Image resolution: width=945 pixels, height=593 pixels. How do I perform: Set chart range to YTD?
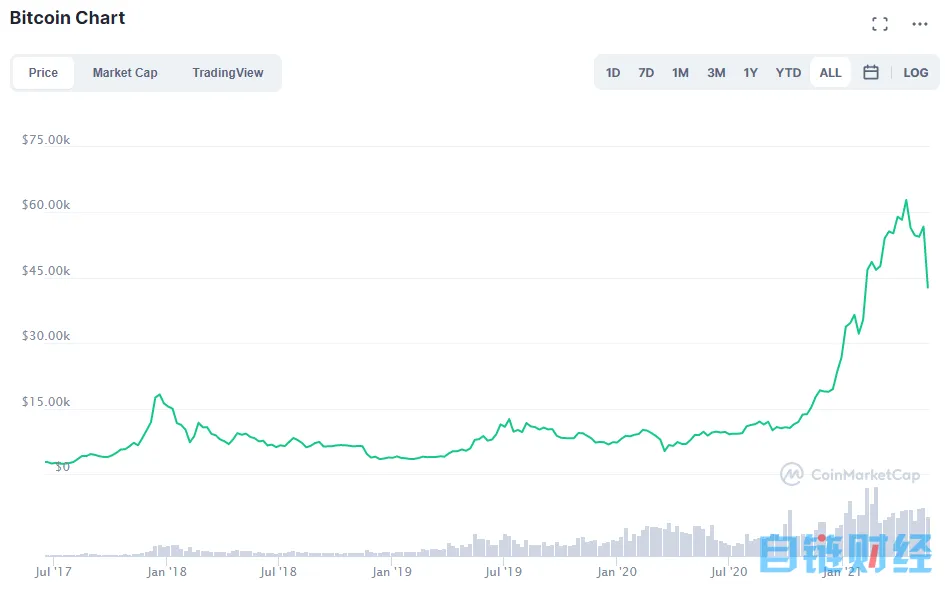788,72
